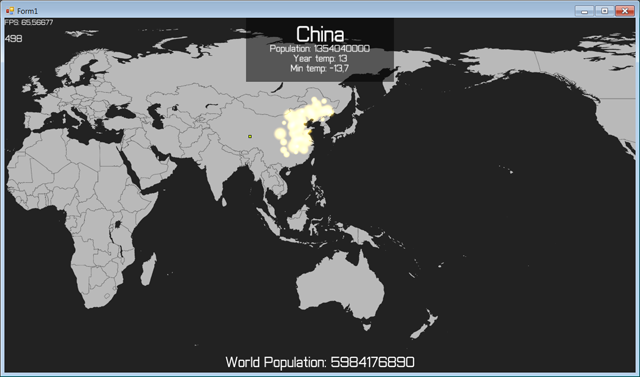
Task: Click the glowing infection cluster in eastern China
Action: (x=304, y=127)
